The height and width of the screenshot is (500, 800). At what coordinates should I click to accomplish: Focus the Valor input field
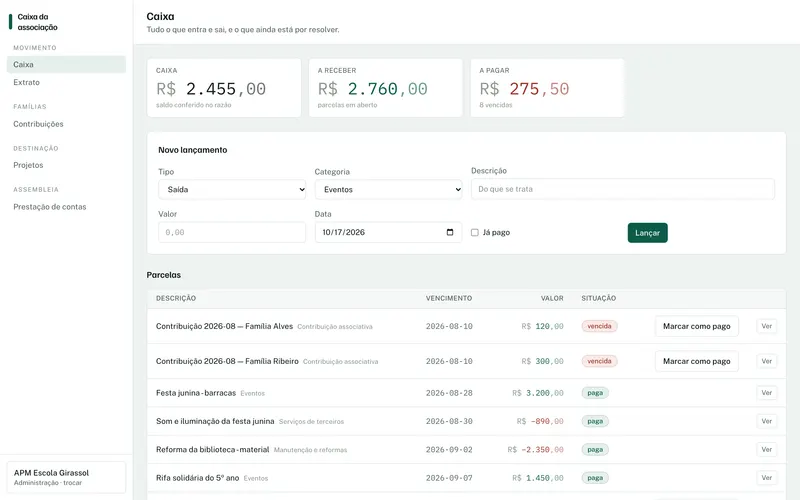[x=232, y=232]
